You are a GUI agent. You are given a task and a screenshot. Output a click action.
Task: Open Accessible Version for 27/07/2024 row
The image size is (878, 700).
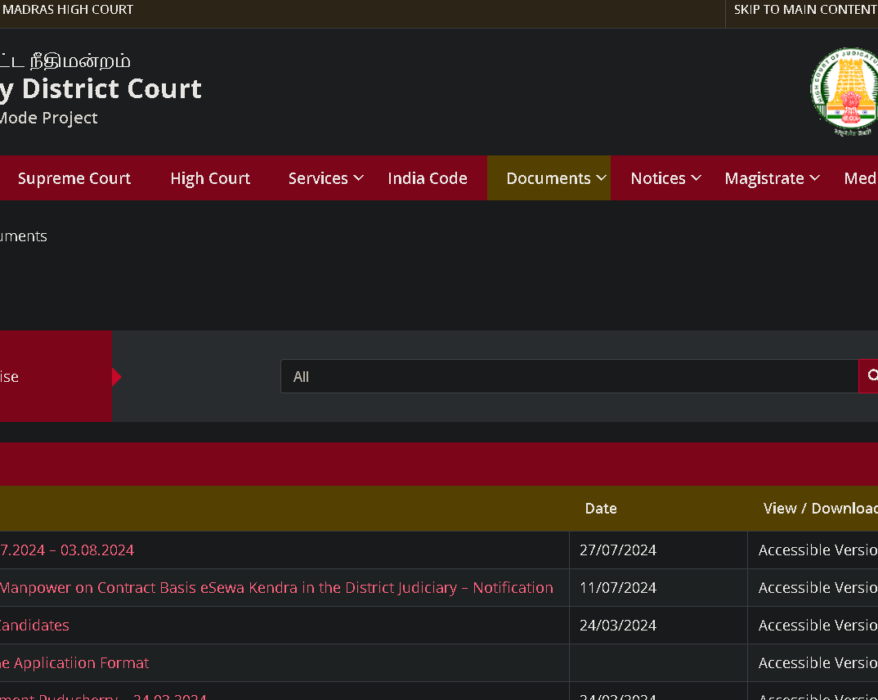click(818, 550)
